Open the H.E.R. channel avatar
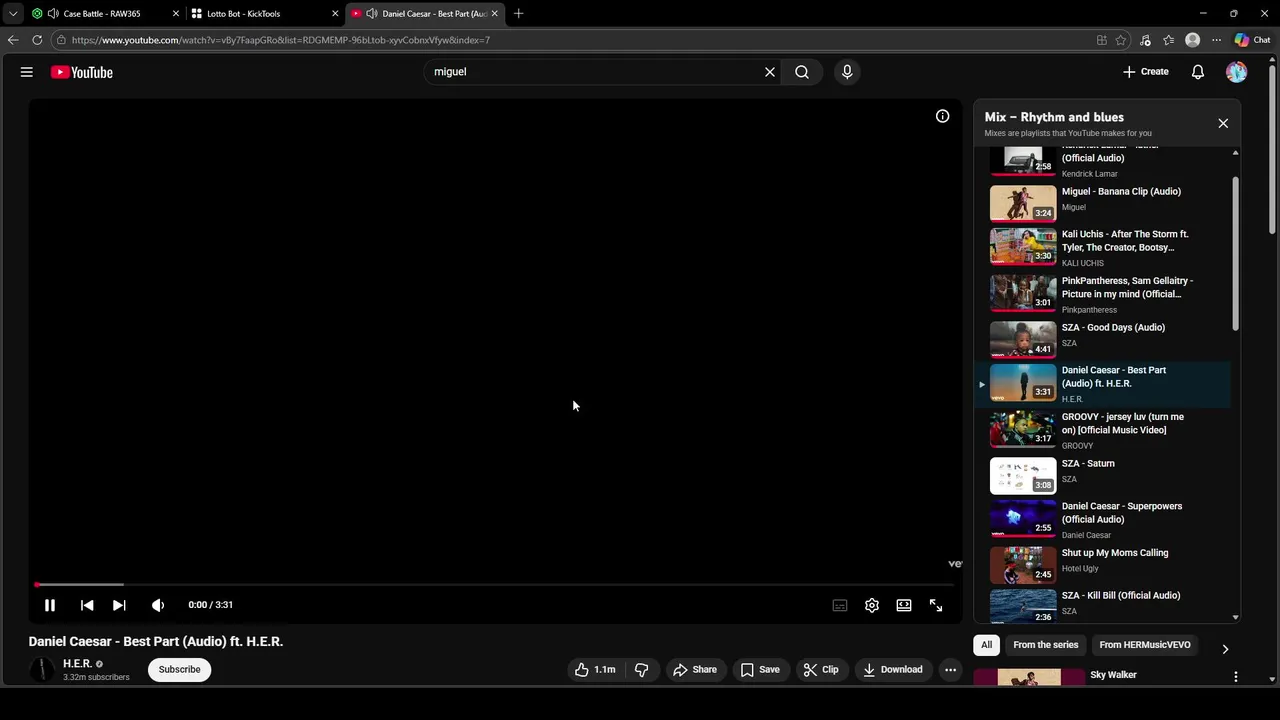The image size is (1280, 720). click(42, 670)
